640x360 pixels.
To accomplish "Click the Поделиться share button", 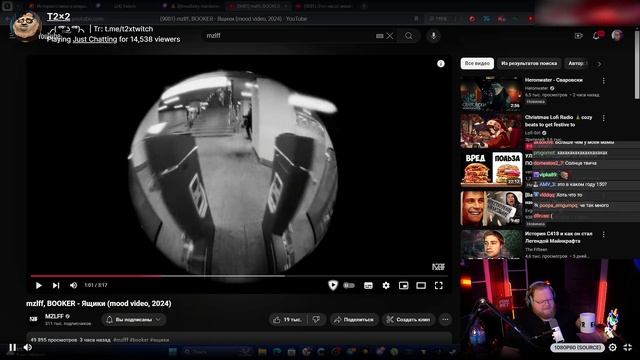I will click(354, 320).
